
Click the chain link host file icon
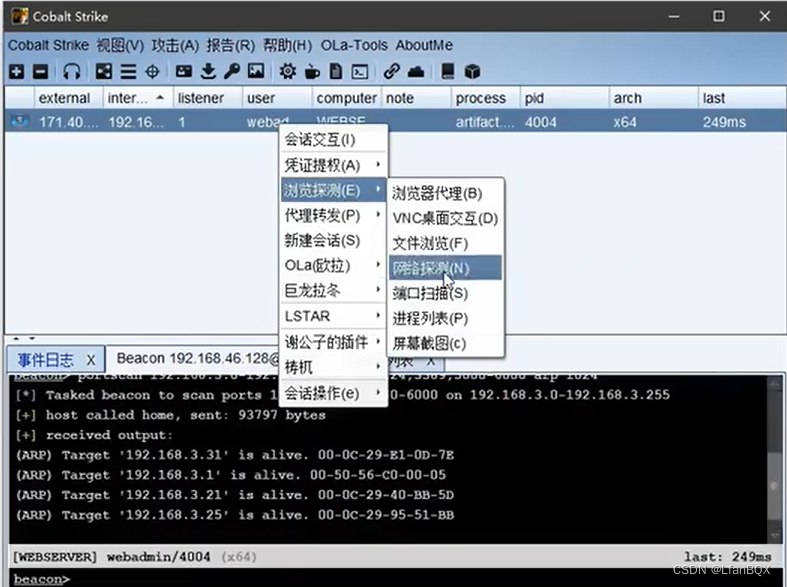click(391, 72)
